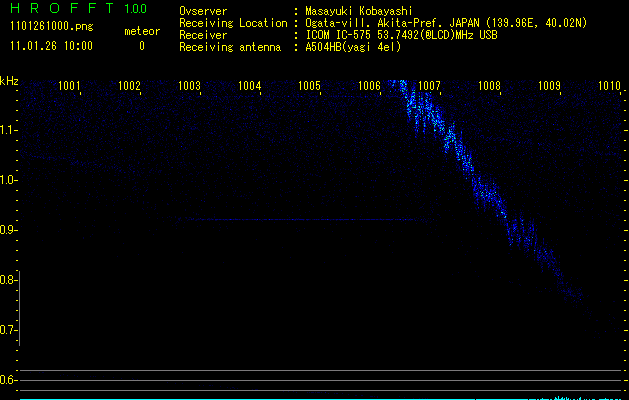This screenshot has width=629, height=400.
Task: Select receiver text ICOM IC-575 53.7492 MHz USB
Action: click(401, 35)
